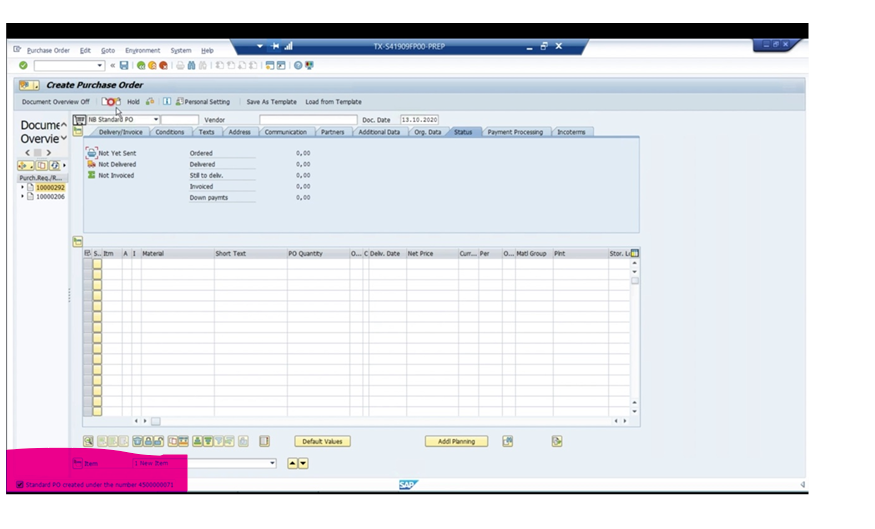Collapse item overview icon above table

[x=78, y=241]
